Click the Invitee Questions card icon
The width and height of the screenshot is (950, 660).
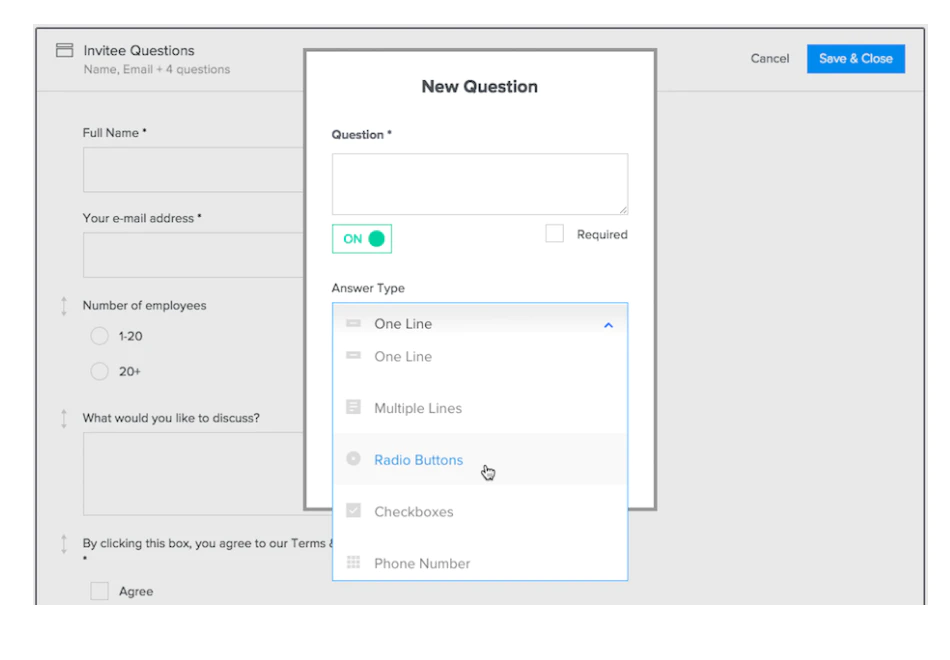tap(64, 51)
